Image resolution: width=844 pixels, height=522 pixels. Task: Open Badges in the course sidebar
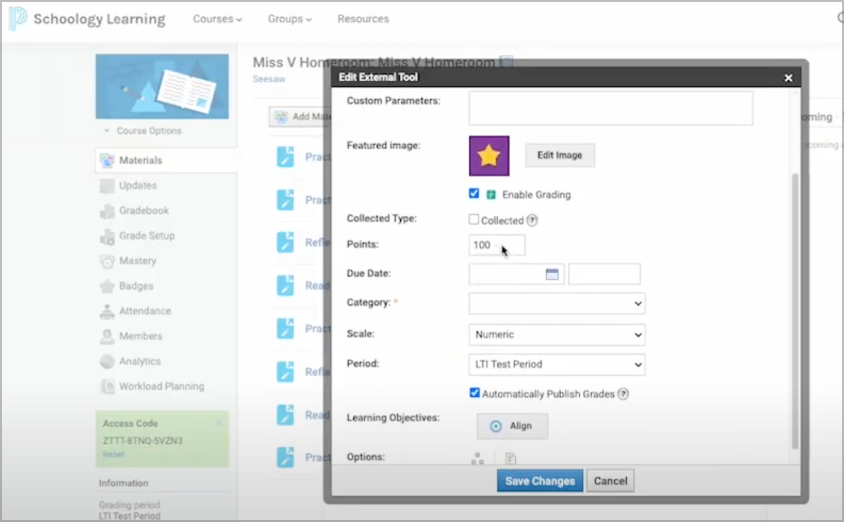[136, 286]
